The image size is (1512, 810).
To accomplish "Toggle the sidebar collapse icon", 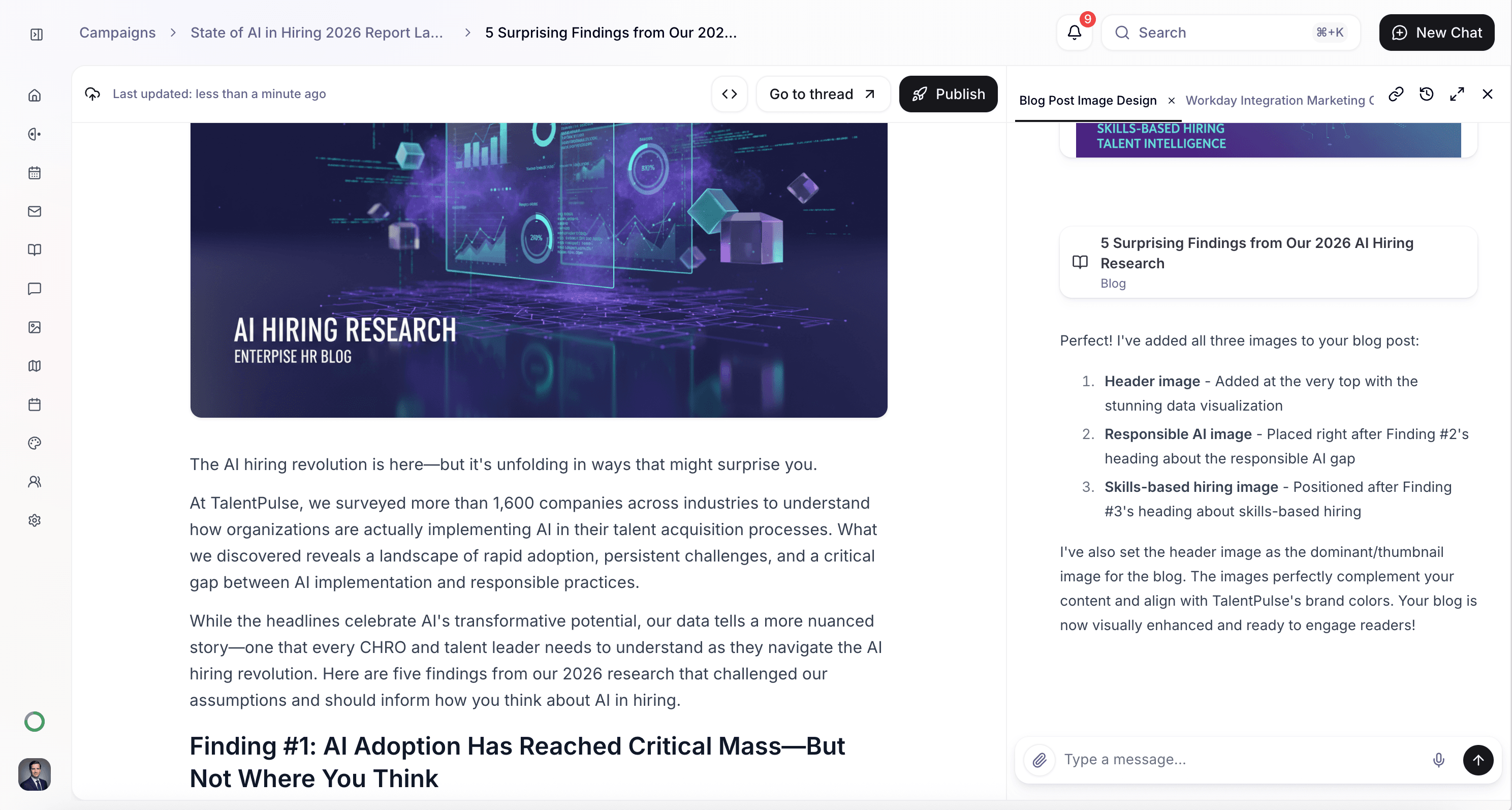I will point(37,34).
